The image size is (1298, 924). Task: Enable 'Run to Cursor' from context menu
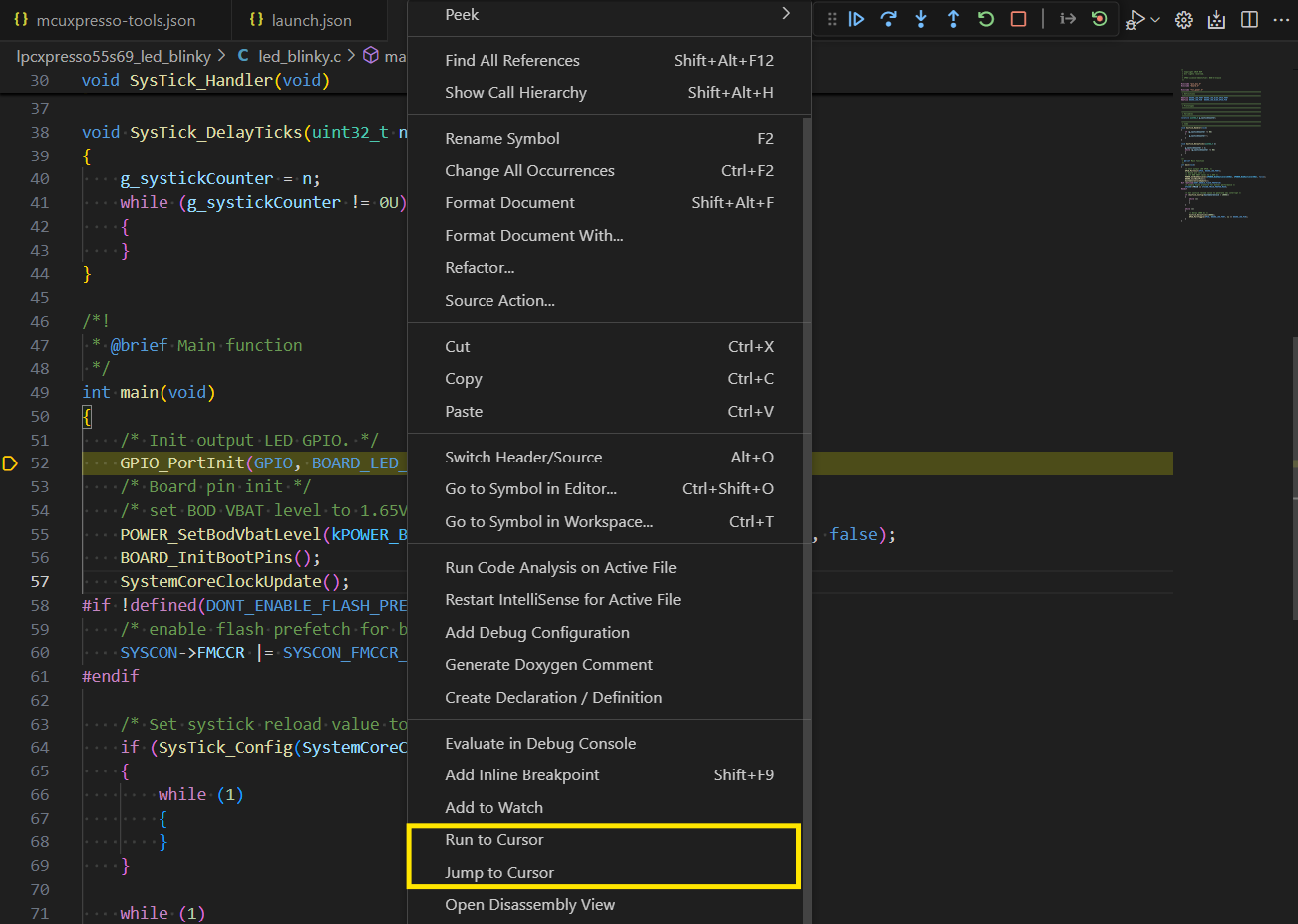point(494,839)
